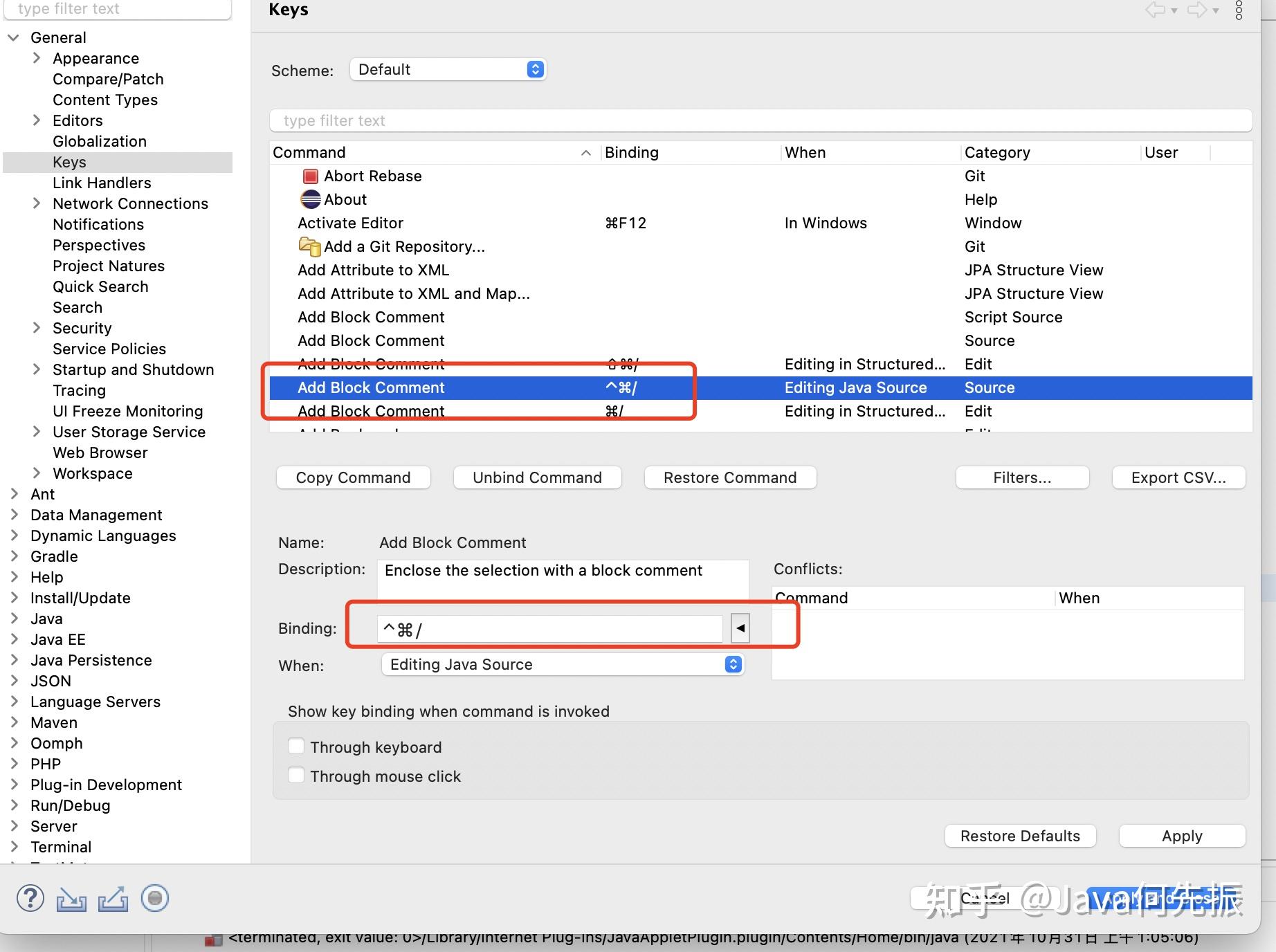This screenshot has height=952, width=1276.
Task: Click the Restore Command button
Action: (730, 477)
